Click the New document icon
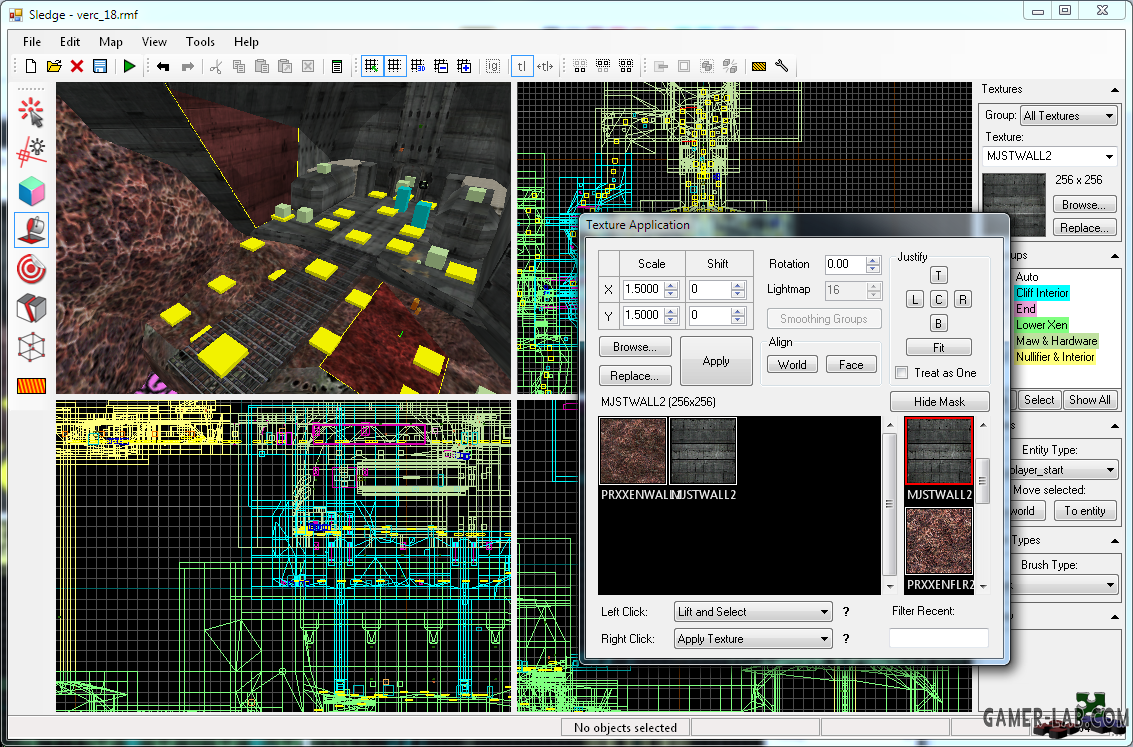This screenshot has height=747, width=1133. (x=30, y=66)
